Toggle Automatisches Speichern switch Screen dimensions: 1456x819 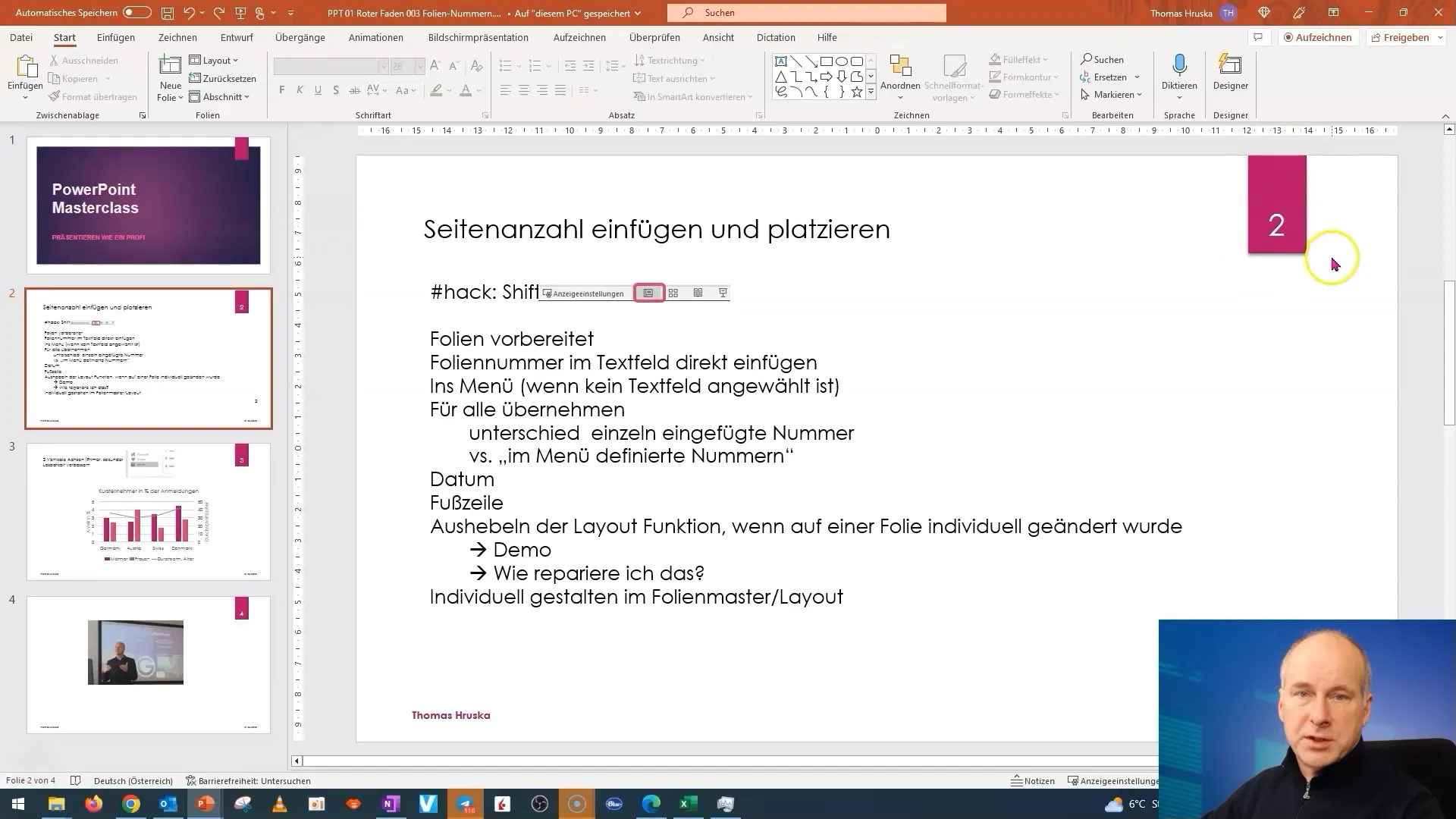137,12
